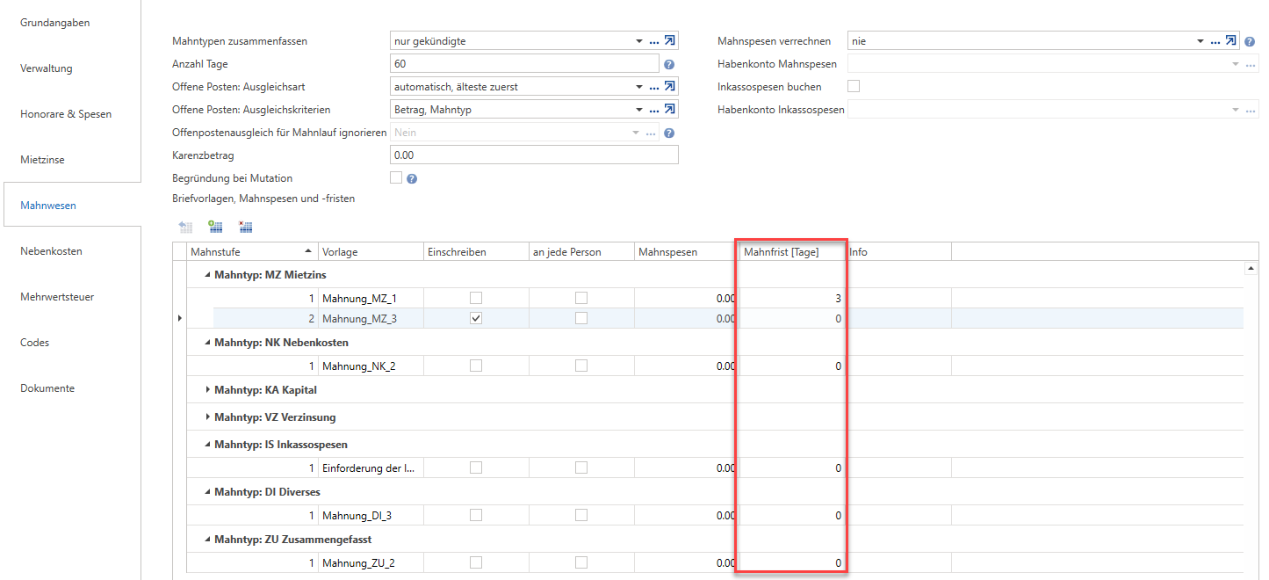Open the help icon beside Begründung bei Mutation
Screen dimensions: 1269x580
(x=411, y=179)
